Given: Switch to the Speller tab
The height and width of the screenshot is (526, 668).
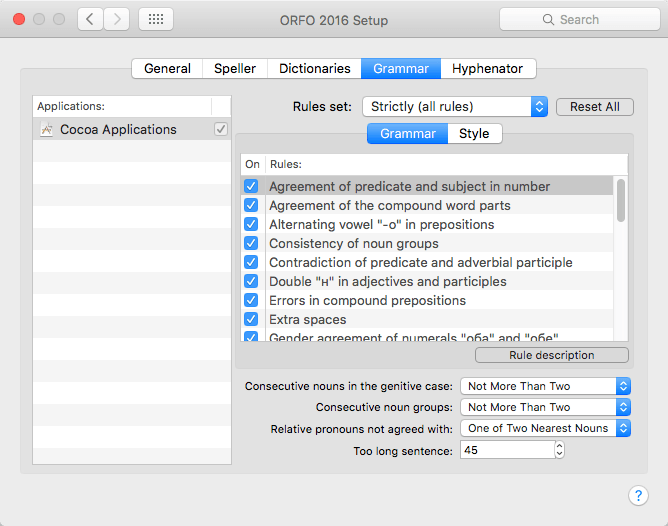Looking at the screenshot, I should [x=235, y=69].
